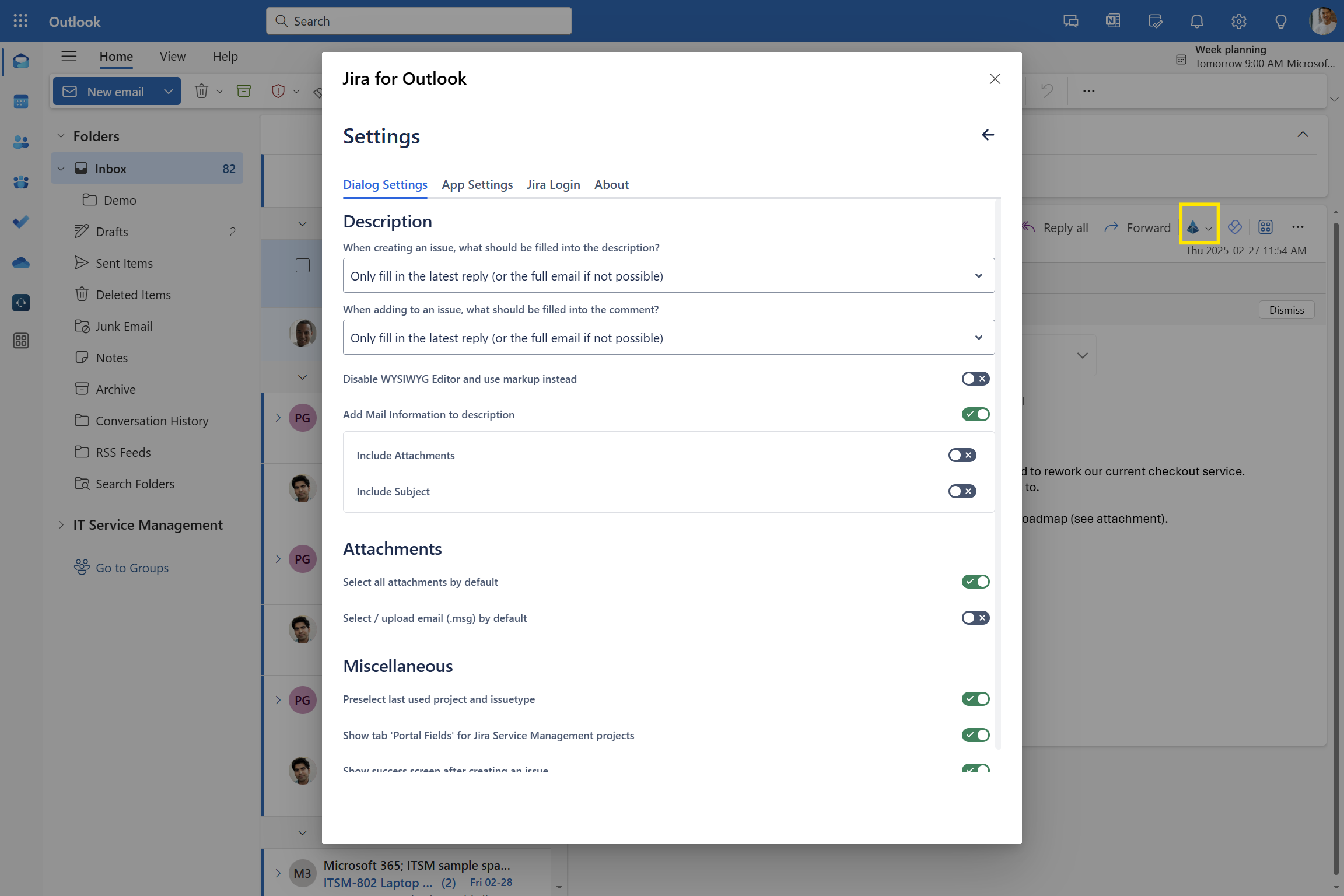Enable Disable WYSIWYG Editor toggle
This screenshot has height=896, width=1344.
975,379
